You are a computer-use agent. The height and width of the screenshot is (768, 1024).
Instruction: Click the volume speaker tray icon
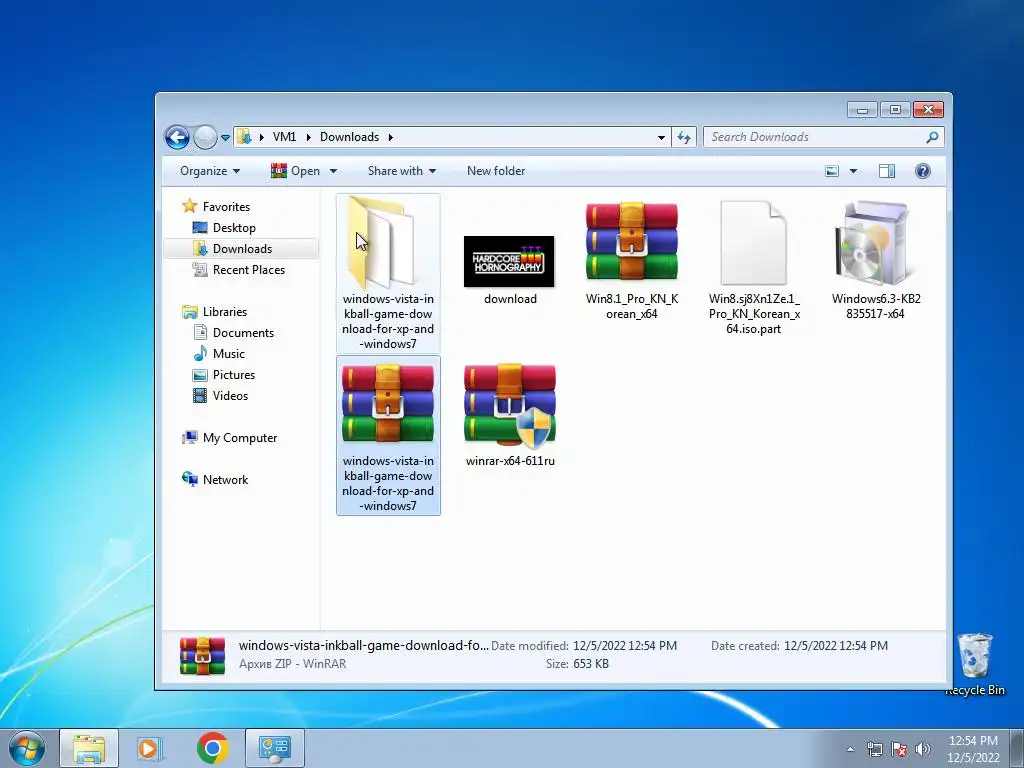coord(923,749)
